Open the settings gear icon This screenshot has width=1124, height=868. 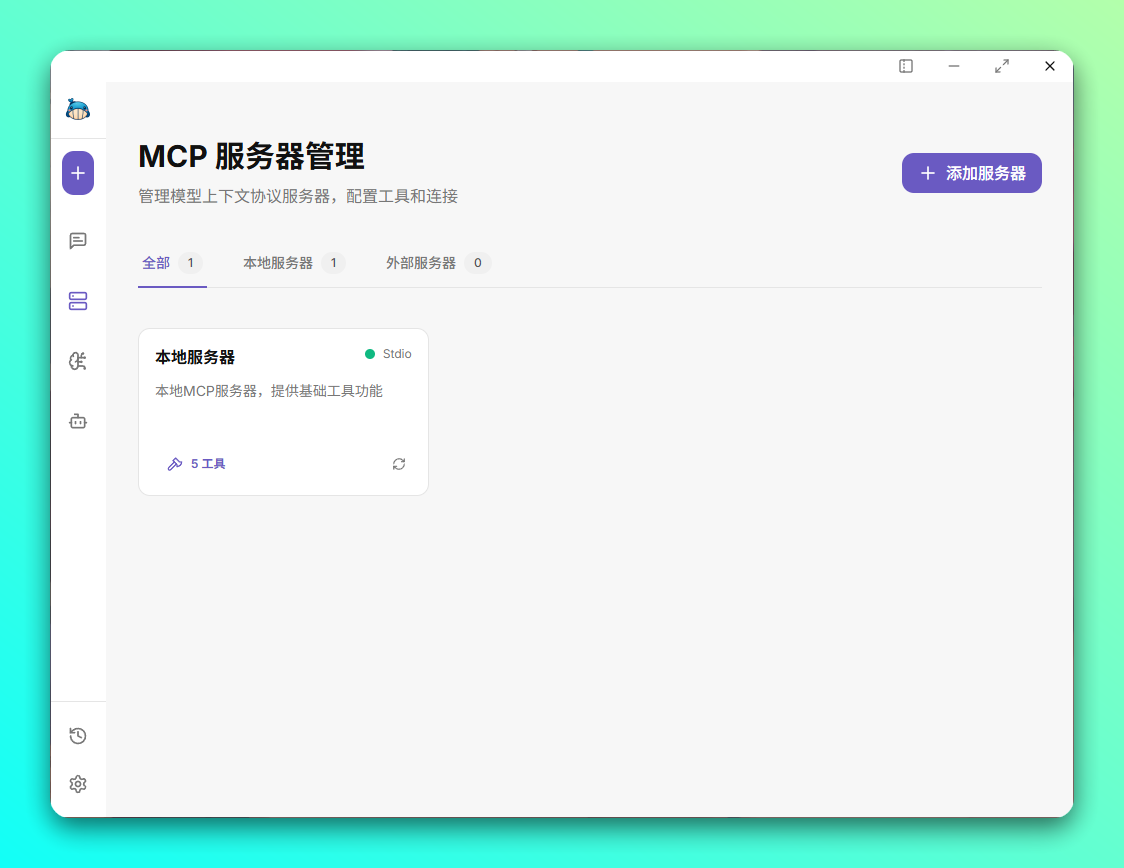(78, 784)
